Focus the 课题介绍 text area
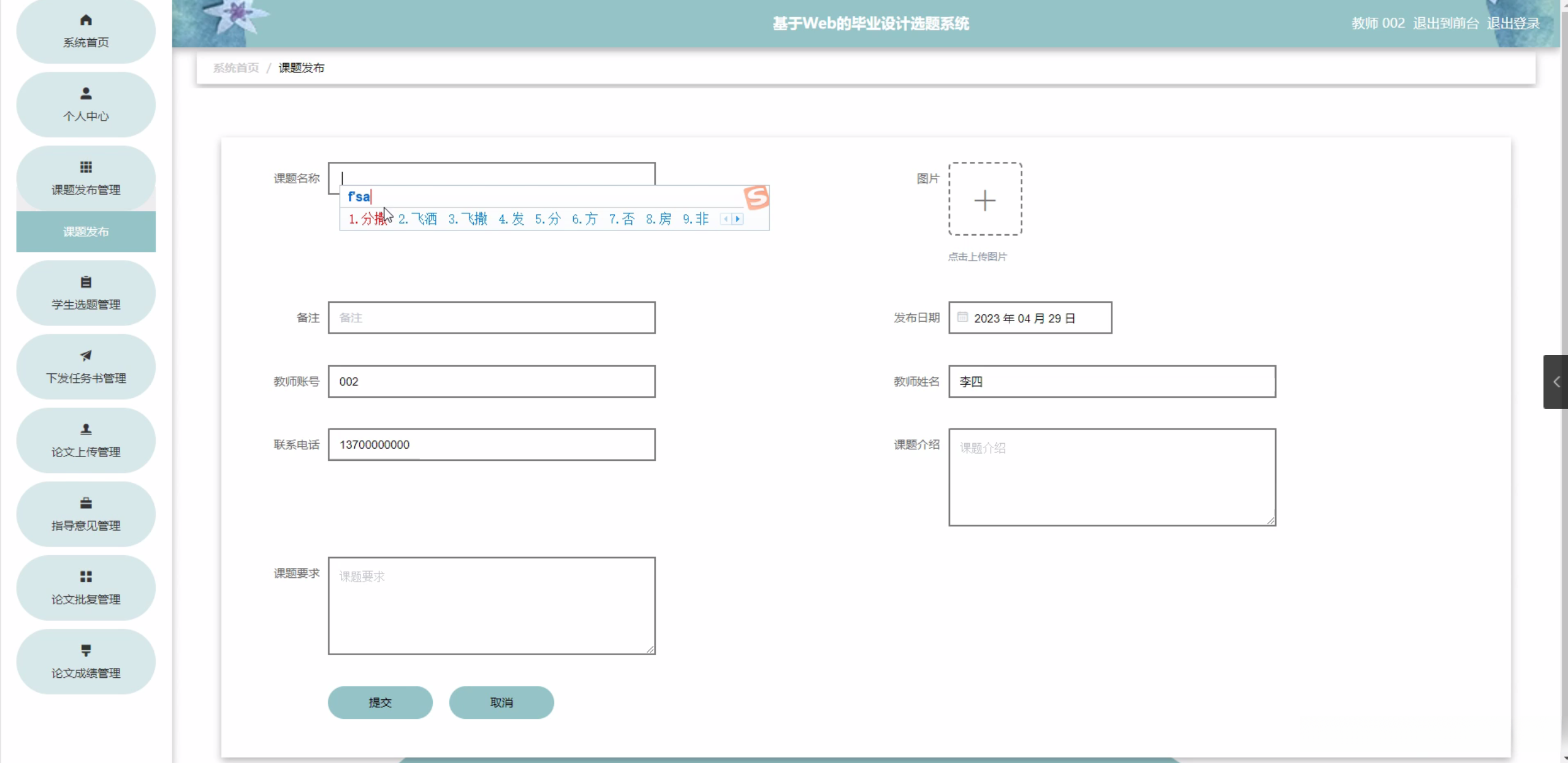 (1111, 477)
